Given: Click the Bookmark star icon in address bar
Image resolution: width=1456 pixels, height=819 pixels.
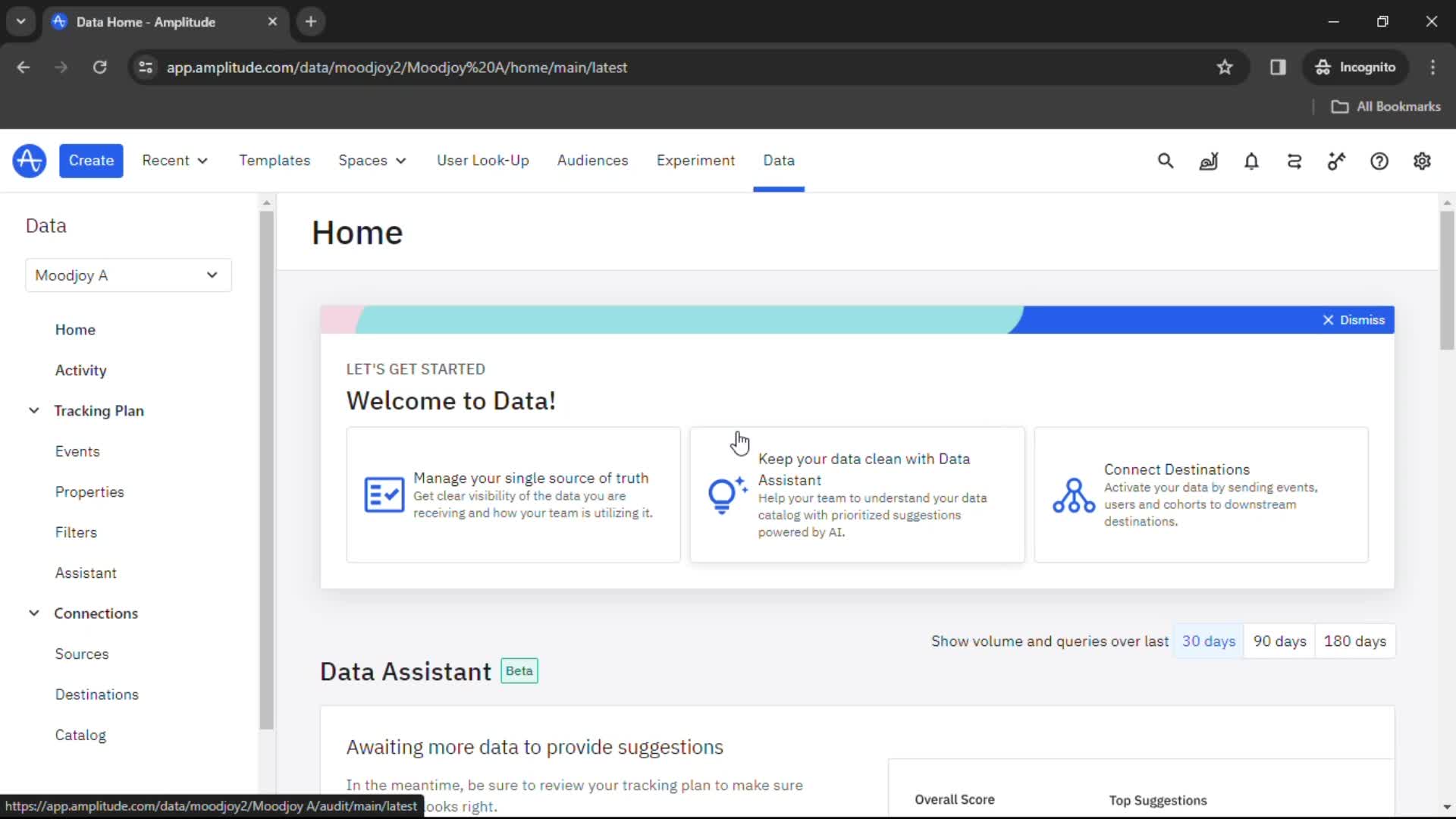Looking at the screenshot, I should [x=1225, y=67].
